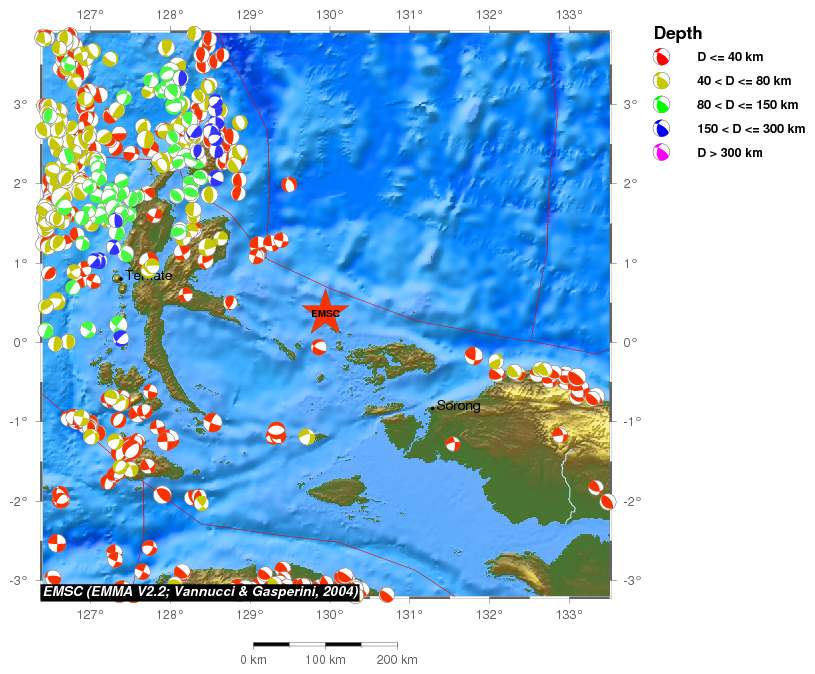Image resolution: width=815 pixels, height=674 pixels.
Task: Select the yellow 40 < D <= 80 km legend symbol
Action: point(662,81)
